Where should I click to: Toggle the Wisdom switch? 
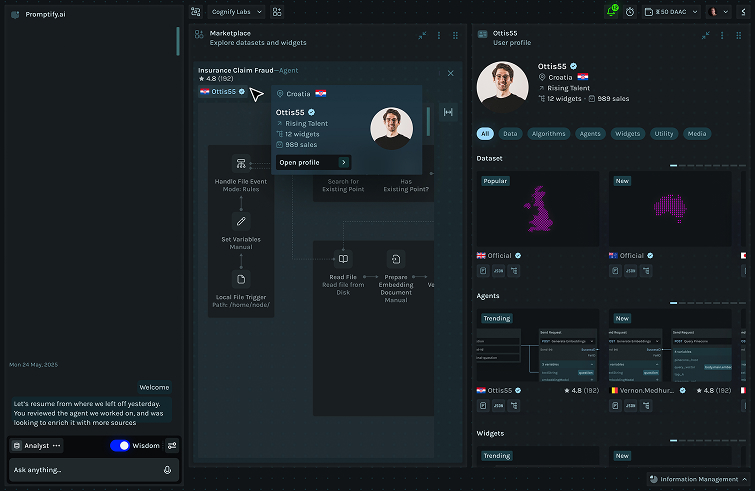point(120,446)
